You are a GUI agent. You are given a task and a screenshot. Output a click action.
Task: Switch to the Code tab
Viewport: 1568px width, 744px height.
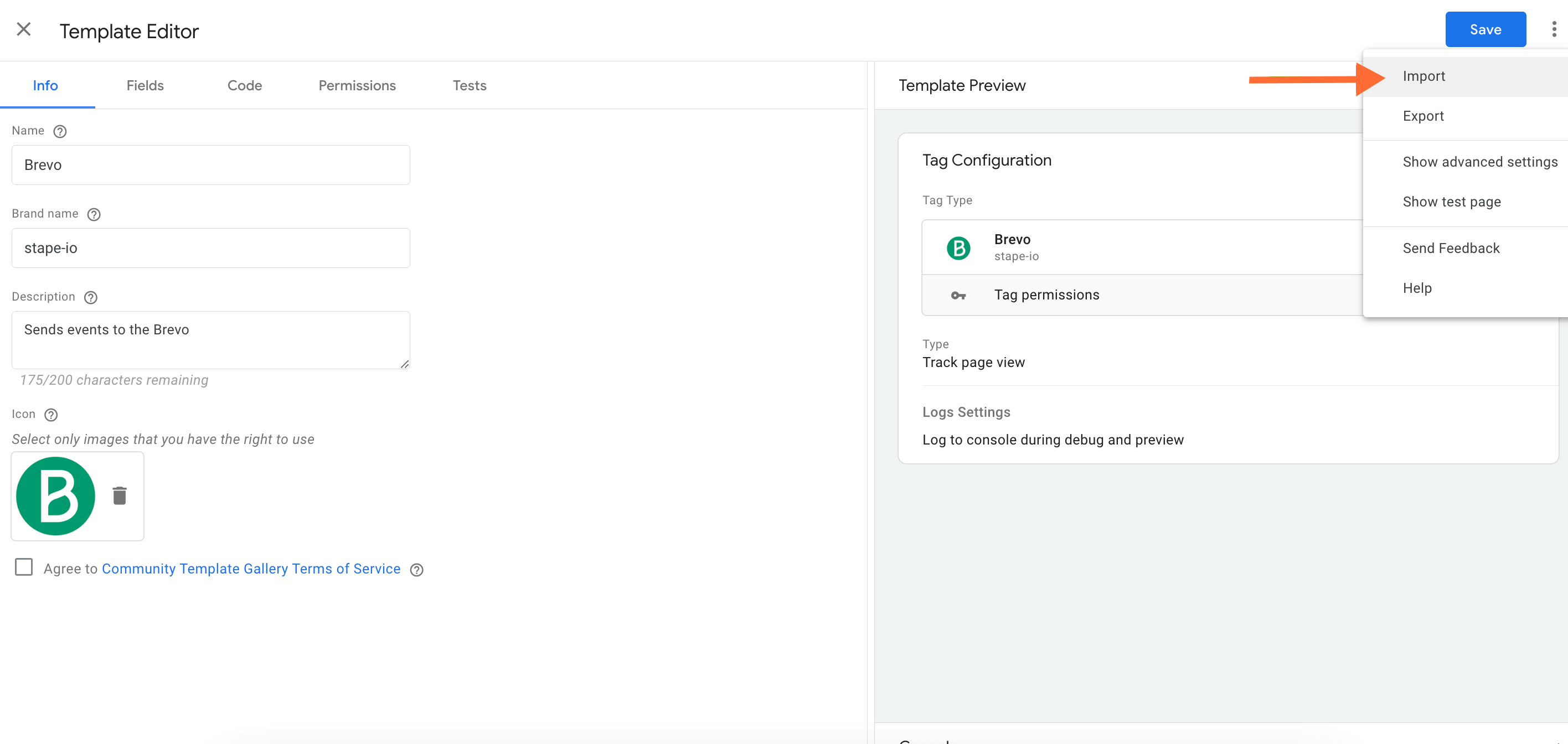click(245, 85)
